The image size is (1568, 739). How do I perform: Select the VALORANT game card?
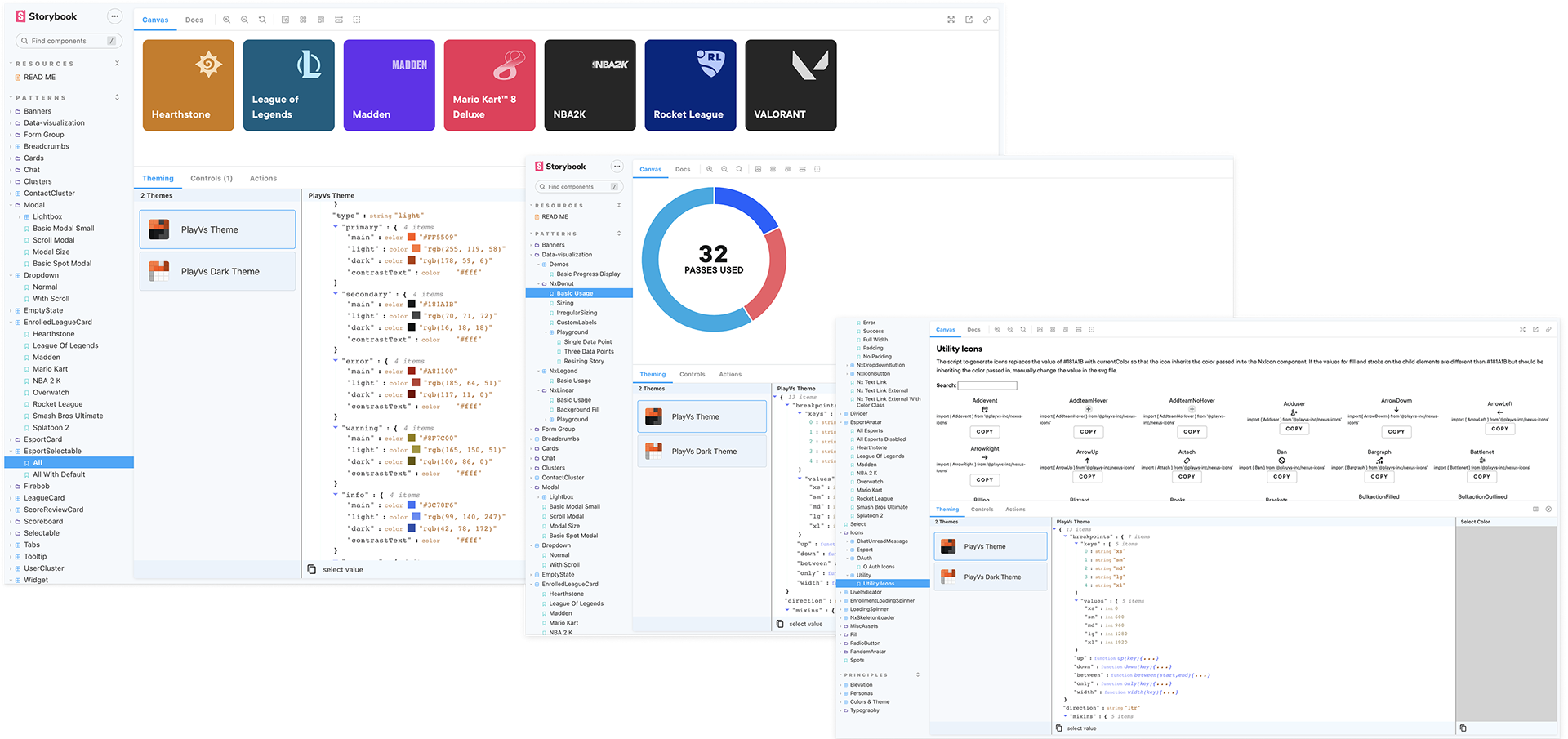(791, 85)
